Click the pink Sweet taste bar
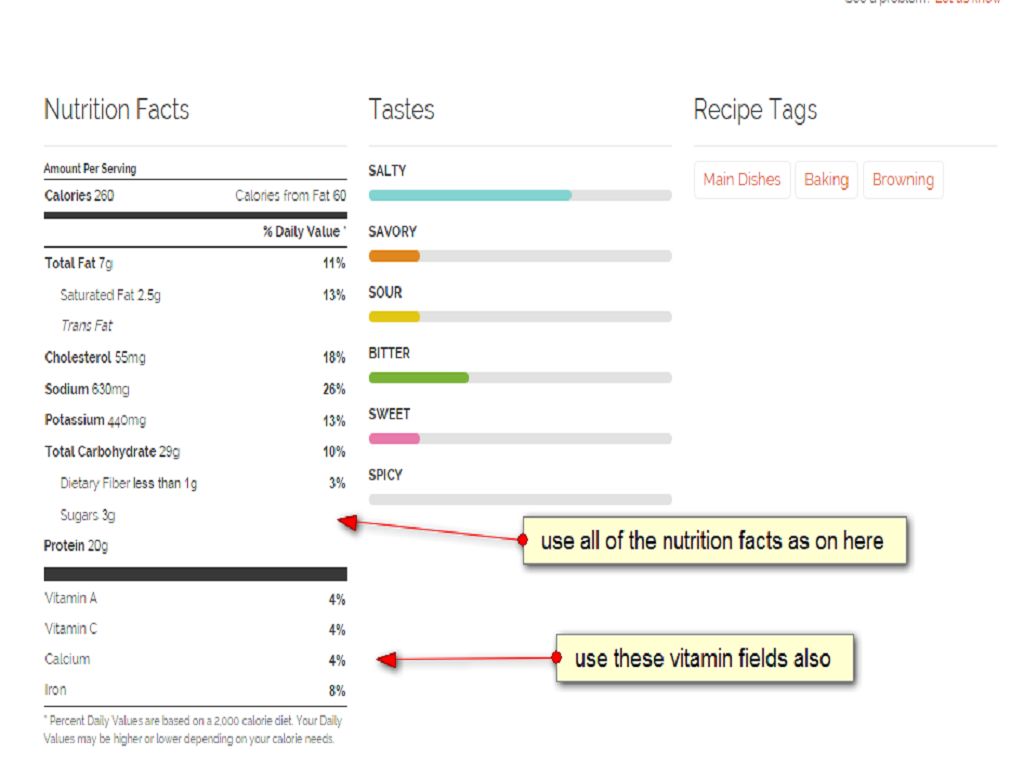Image resolution: width=1024 pixels, height=768 pixels. 394,438
